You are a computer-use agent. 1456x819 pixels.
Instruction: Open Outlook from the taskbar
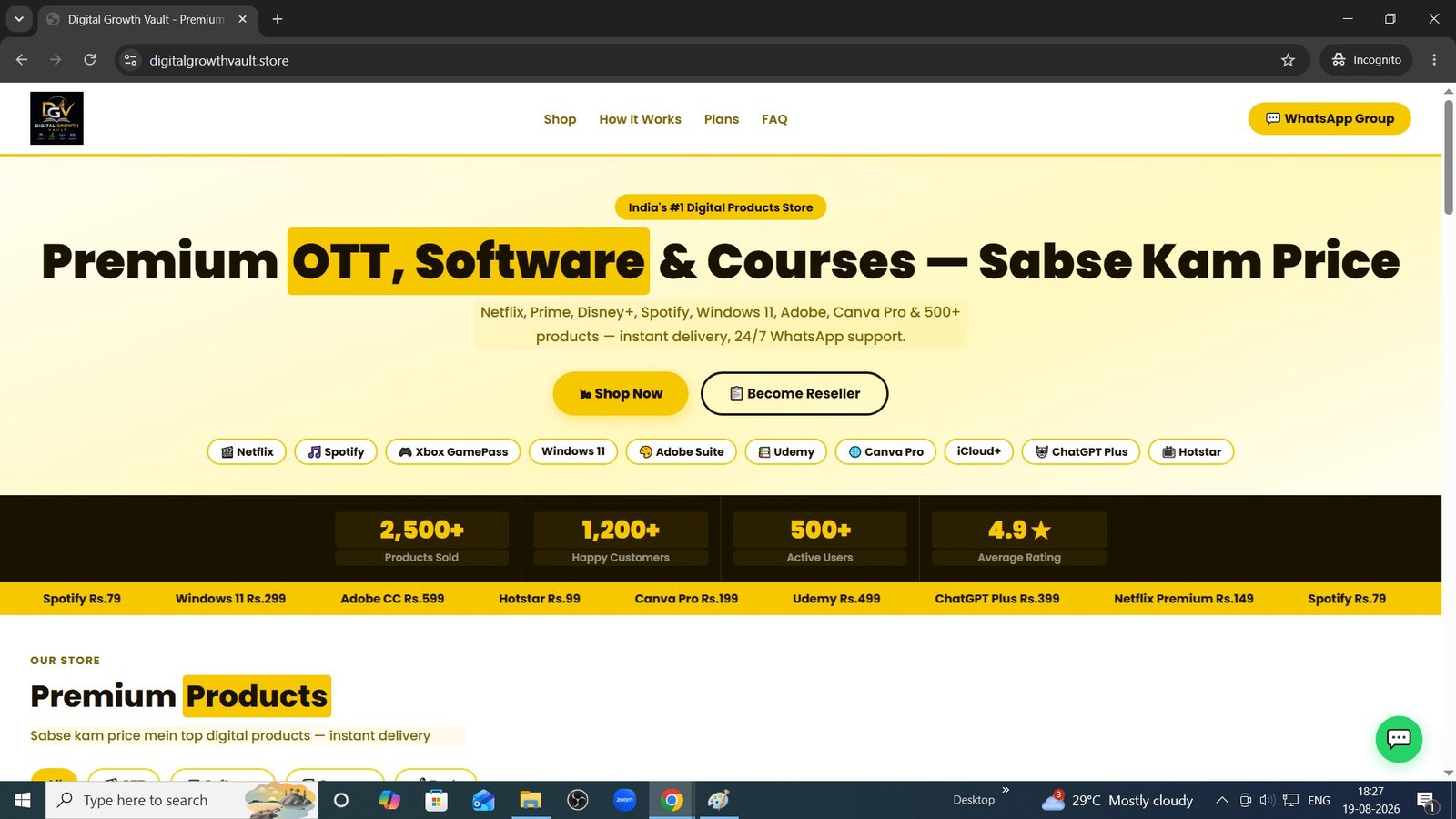[x=483, y=800]
